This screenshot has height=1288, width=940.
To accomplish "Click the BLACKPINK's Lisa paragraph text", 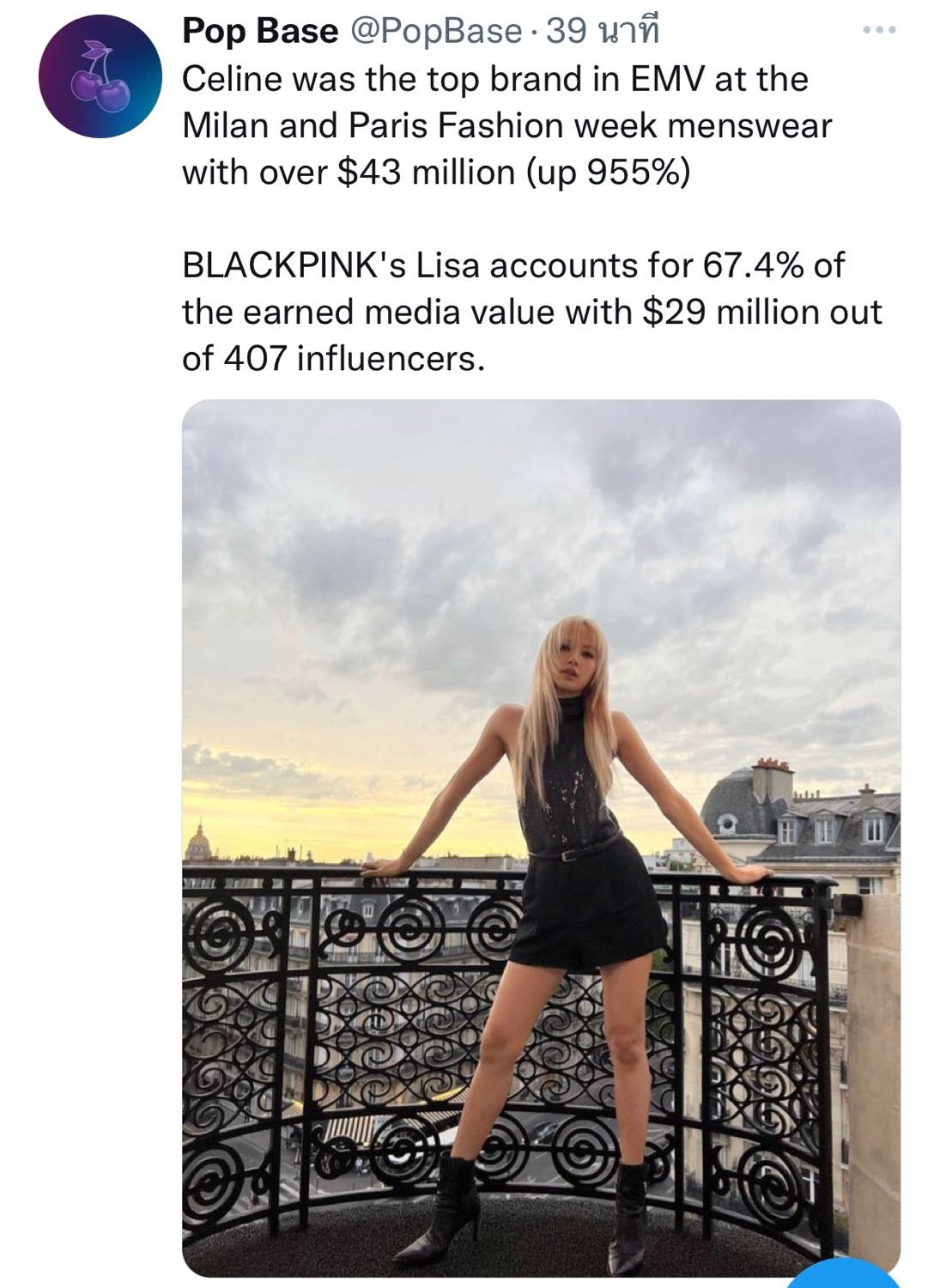I will 512,265.
